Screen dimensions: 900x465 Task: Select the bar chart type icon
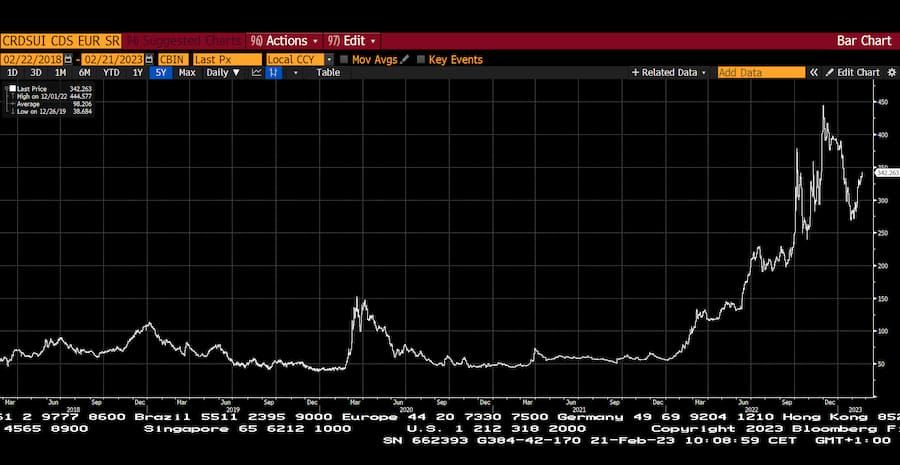(274, 73)
